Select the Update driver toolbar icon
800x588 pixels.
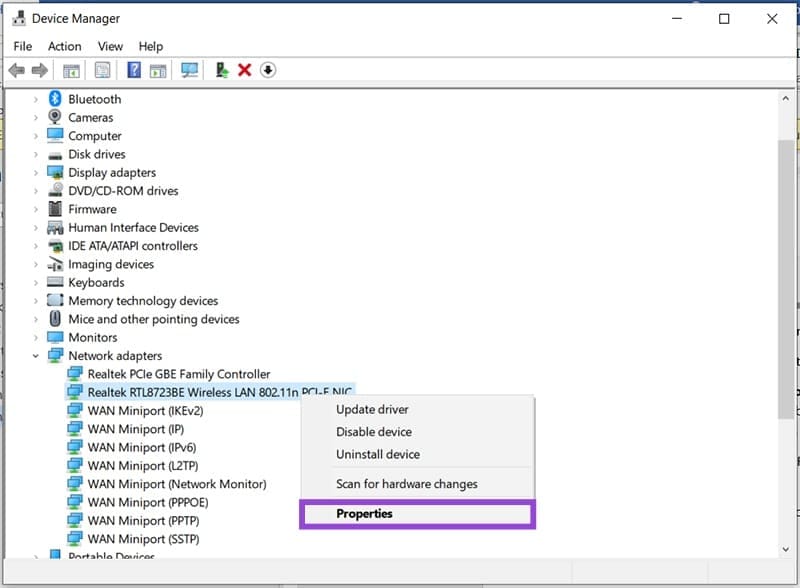[x=222, y=70]
